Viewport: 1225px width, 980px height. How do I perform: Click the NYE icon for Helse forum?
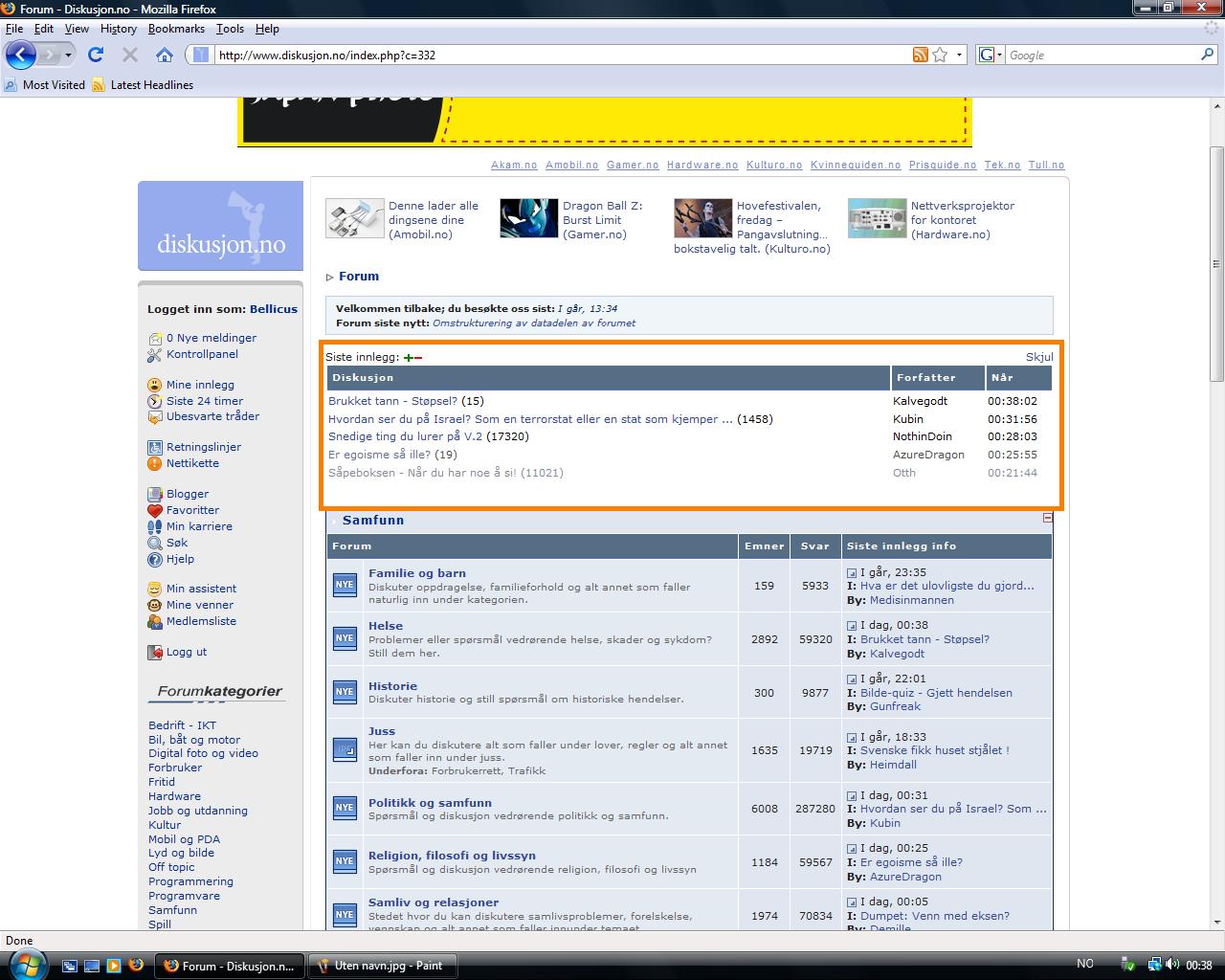coord(345,638)
